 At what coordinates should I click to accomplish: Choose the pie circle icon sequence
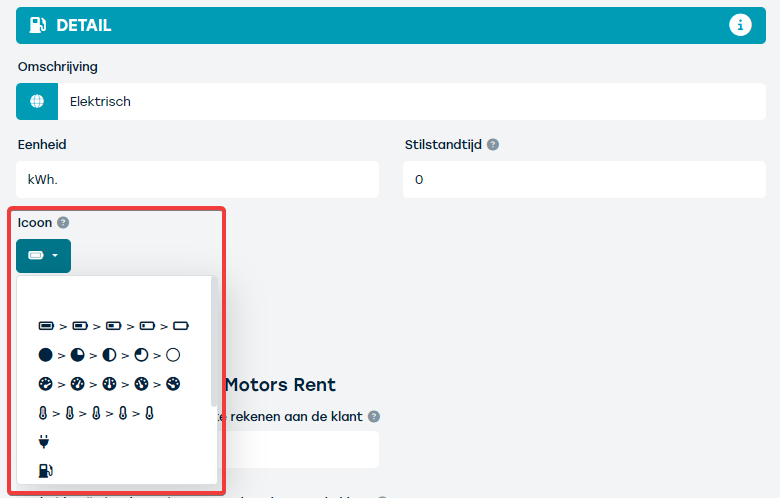point(109,355)
